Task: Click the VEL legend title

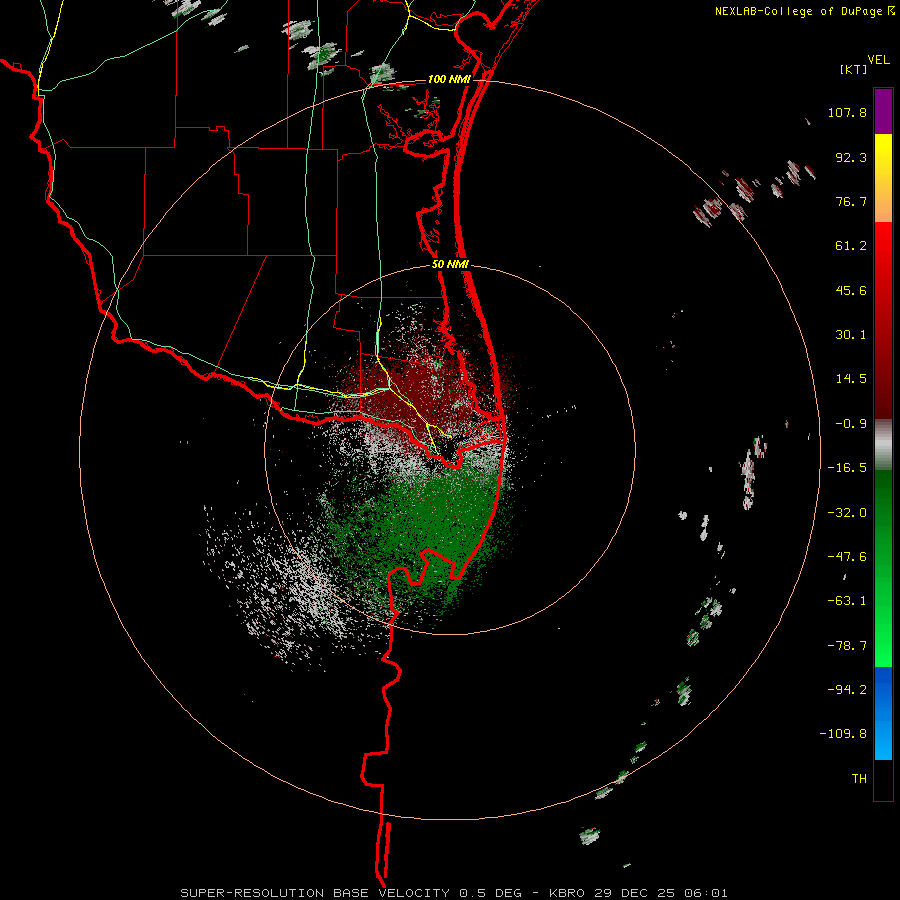Action: click(878, 60)
